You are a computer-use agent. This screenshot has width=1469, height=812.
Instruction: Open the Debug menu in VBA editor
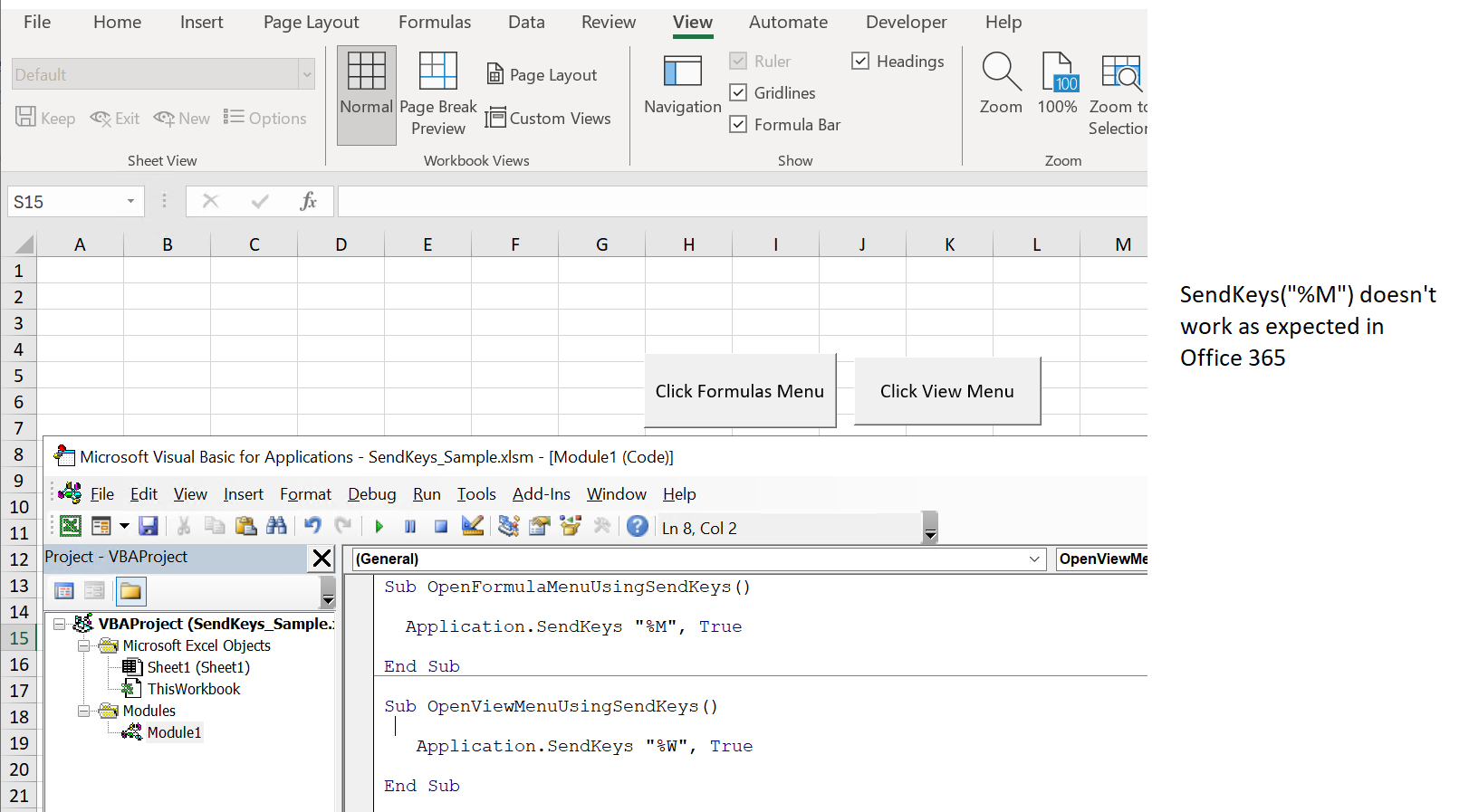coord(372,494)
